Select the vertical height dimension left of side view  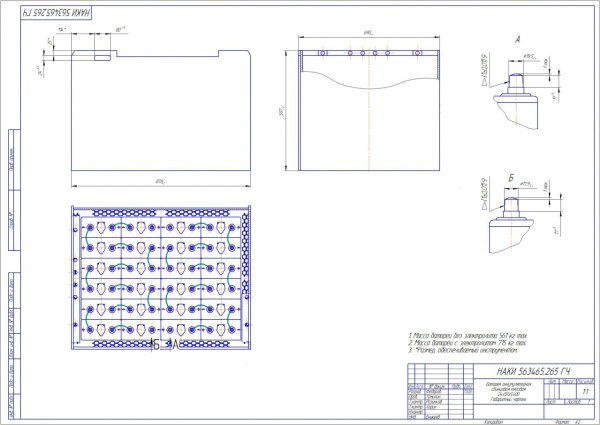(283, 110)
